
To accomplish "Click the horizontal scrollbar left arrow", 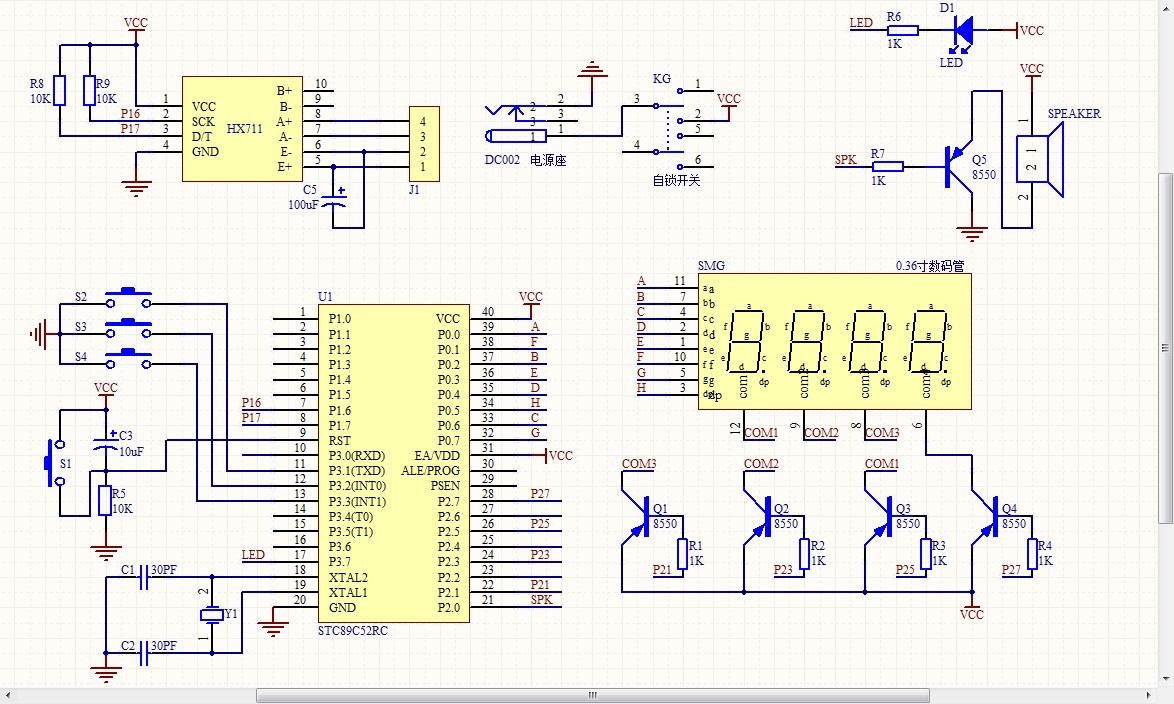I will click(8, 695).
